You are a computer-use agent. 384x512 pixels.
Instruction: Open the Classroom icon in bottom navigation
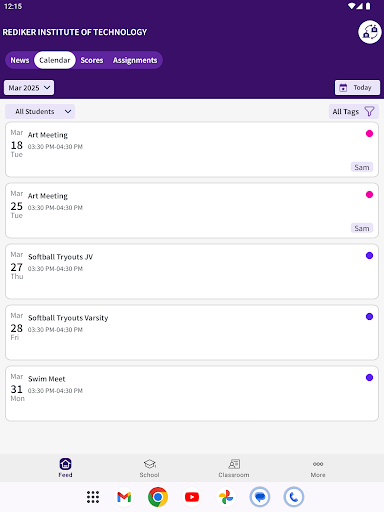pos(234,464)
